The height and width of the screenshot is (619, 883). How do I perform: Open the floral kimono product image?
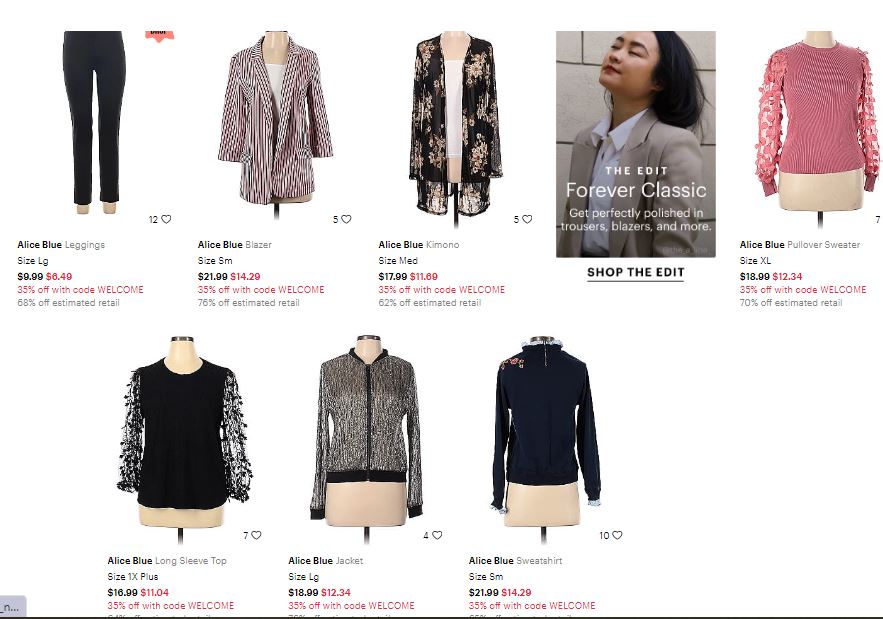point(456,127)
